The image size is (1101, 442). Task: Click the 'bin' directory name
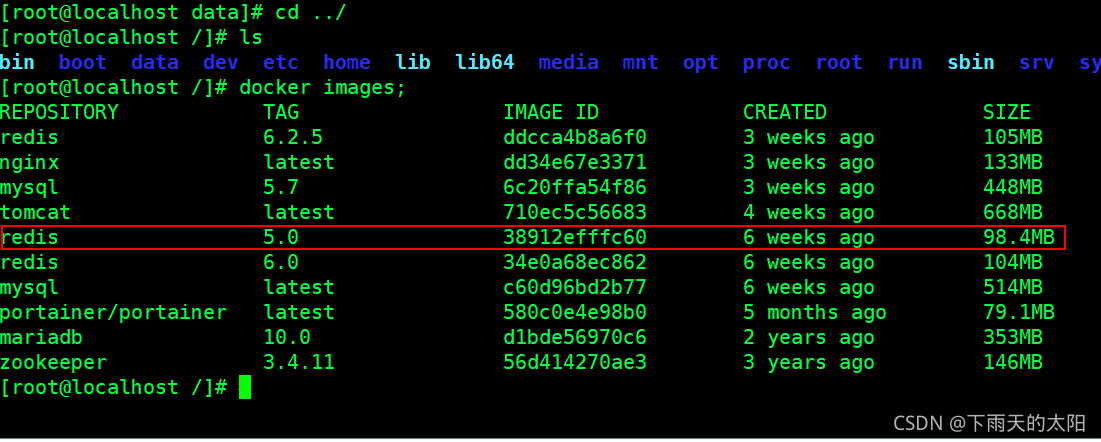pos(17,63)
